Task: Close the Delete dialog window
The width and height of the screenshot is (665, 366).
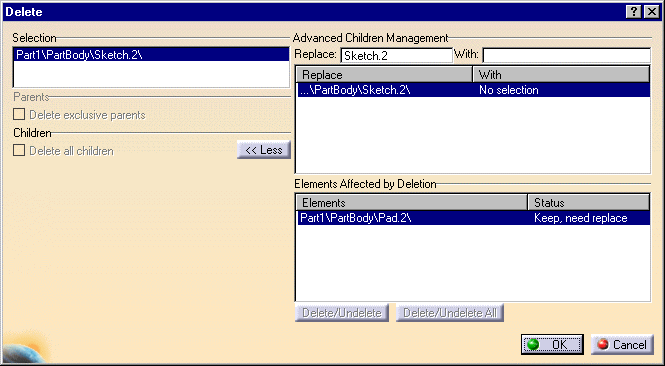Action: point(651,12)
